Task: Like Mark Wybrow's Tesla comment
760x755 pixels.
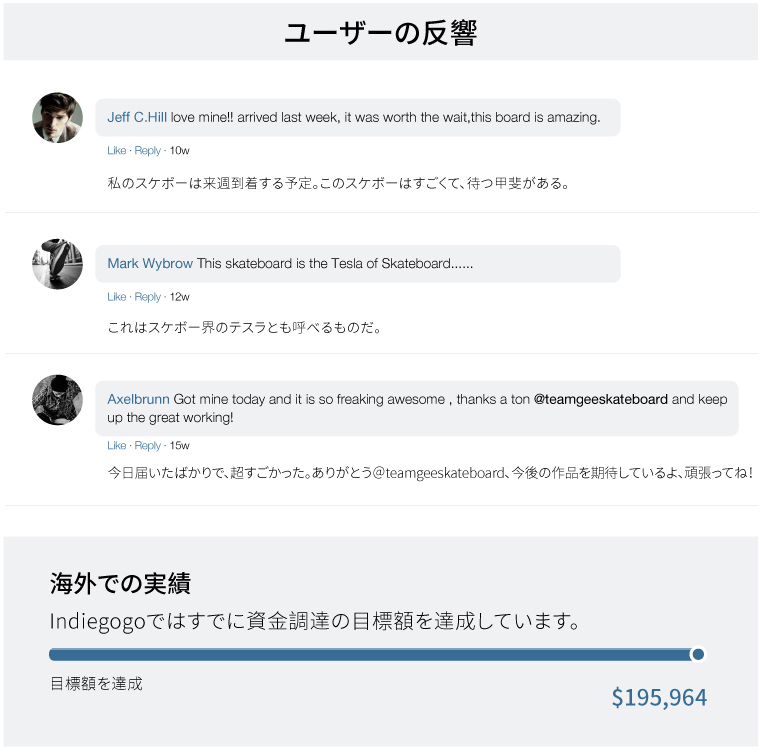Action: [117, 297]
